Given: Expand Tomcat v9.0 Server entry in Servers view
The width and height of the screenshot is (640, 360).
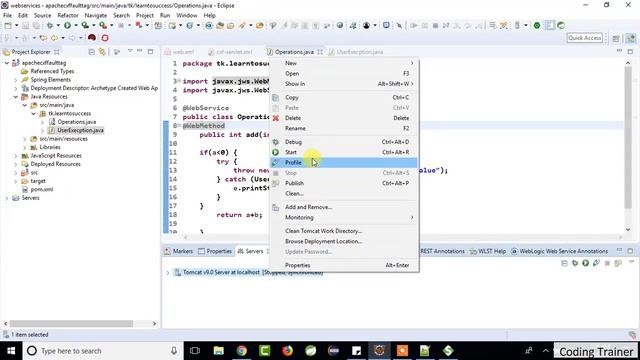Looking at the screenshot, I should tap(168, 273).
